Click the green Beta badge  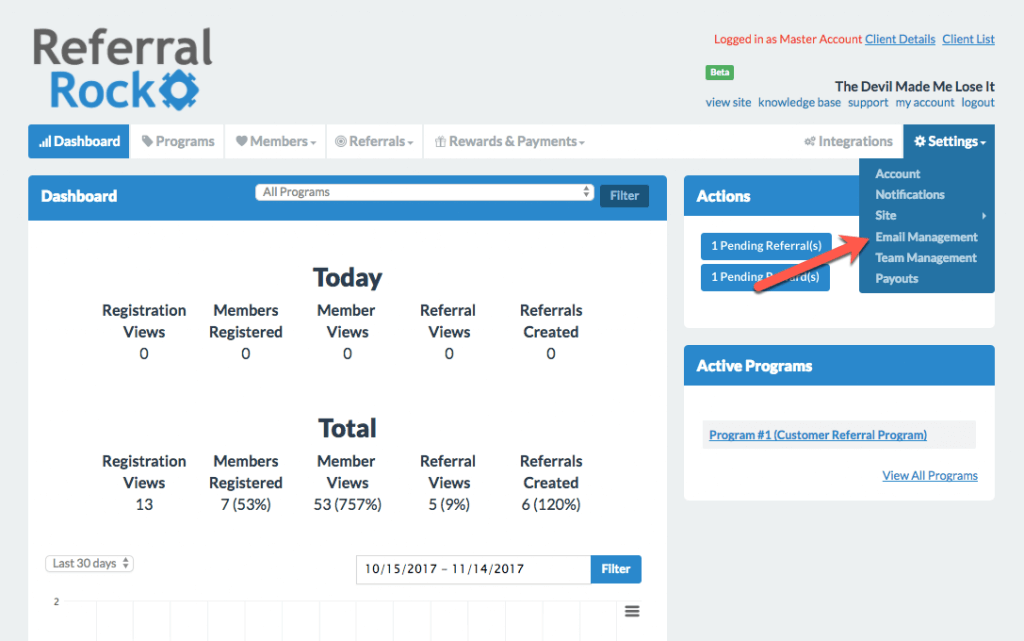click(719, 72)
